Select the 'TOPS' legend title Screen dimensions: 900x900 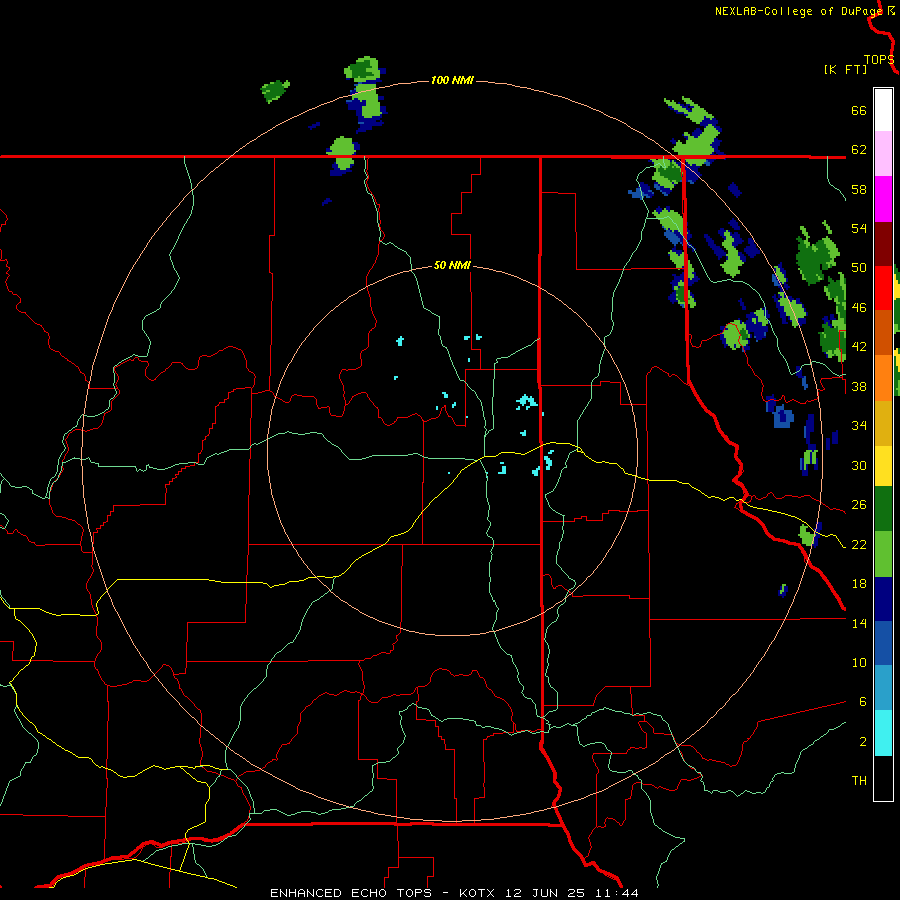(x=879, y=60)
